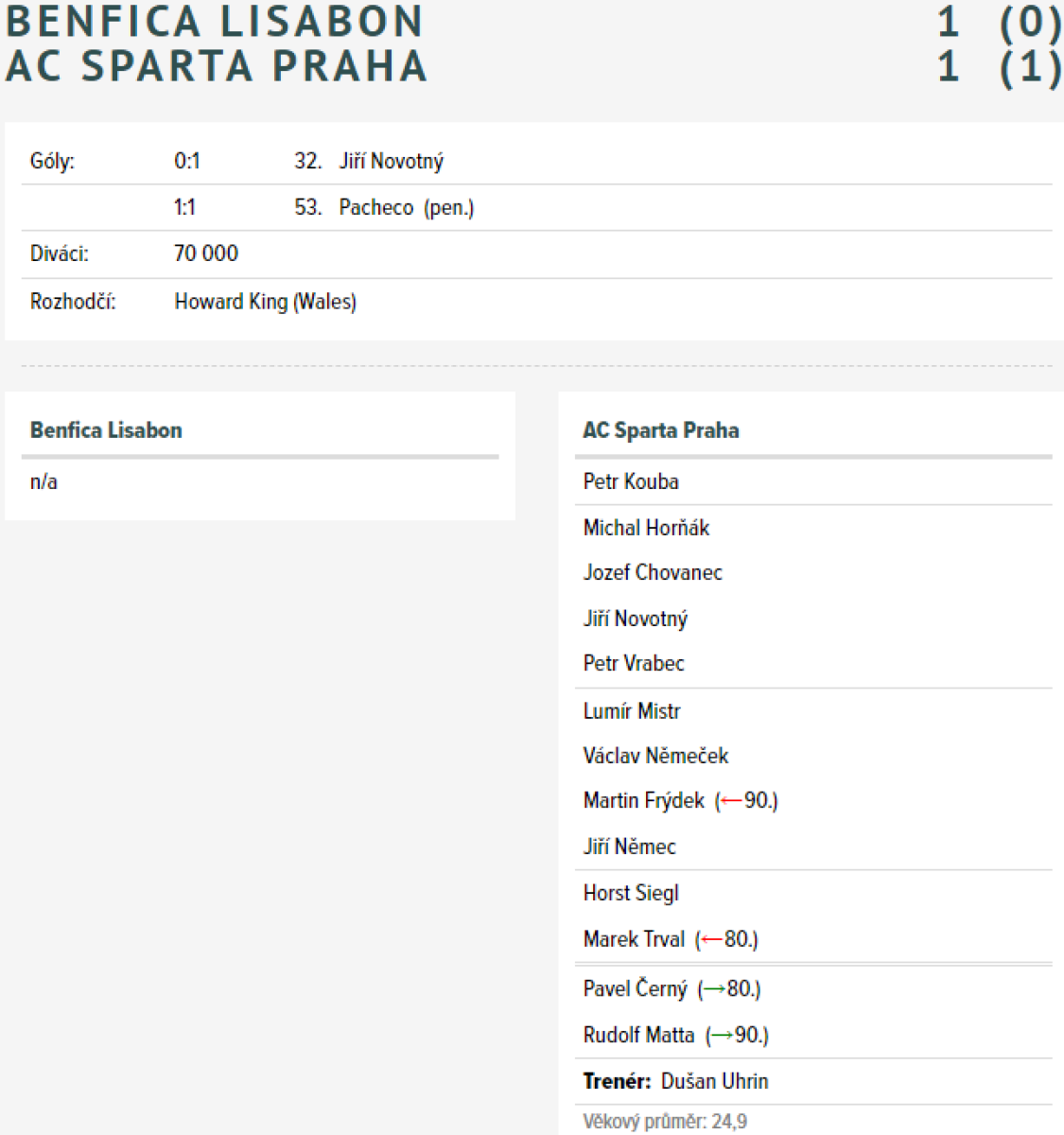Open Lumír Mistr player page
This screenshot has width=1064, height=1135.
pyautogui.click(x=632, y=711)
